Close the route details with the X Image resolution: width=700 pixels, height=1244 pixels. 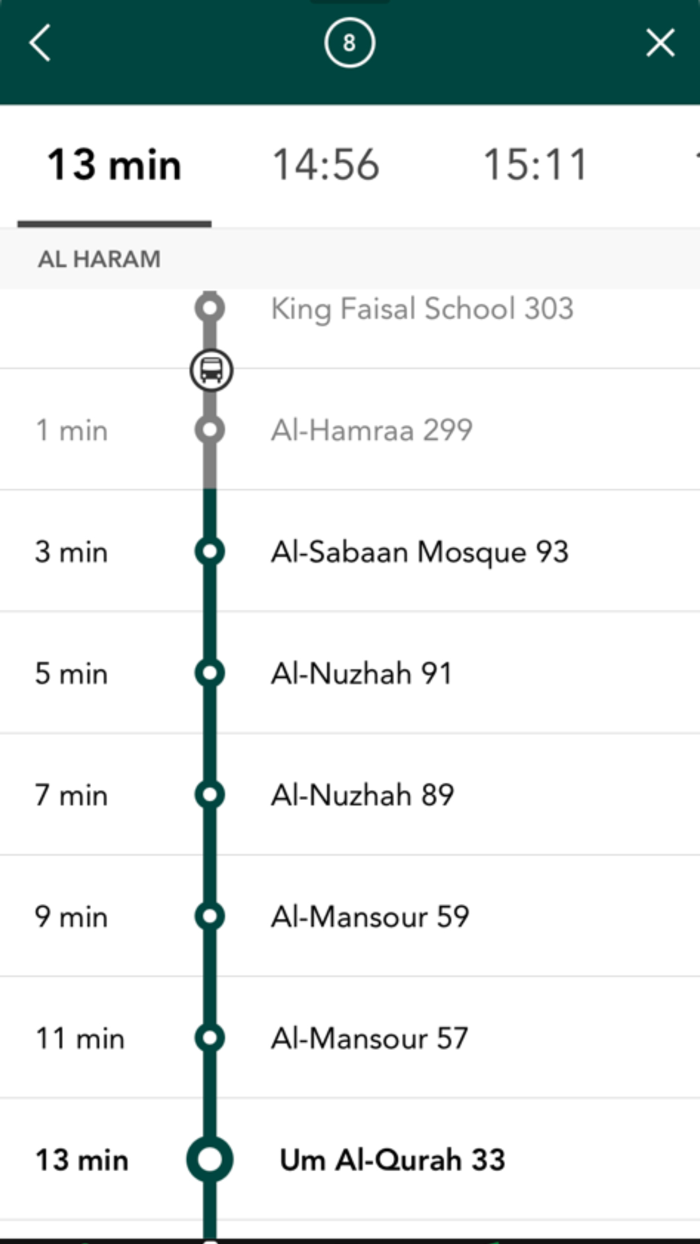tap(660, 43)
